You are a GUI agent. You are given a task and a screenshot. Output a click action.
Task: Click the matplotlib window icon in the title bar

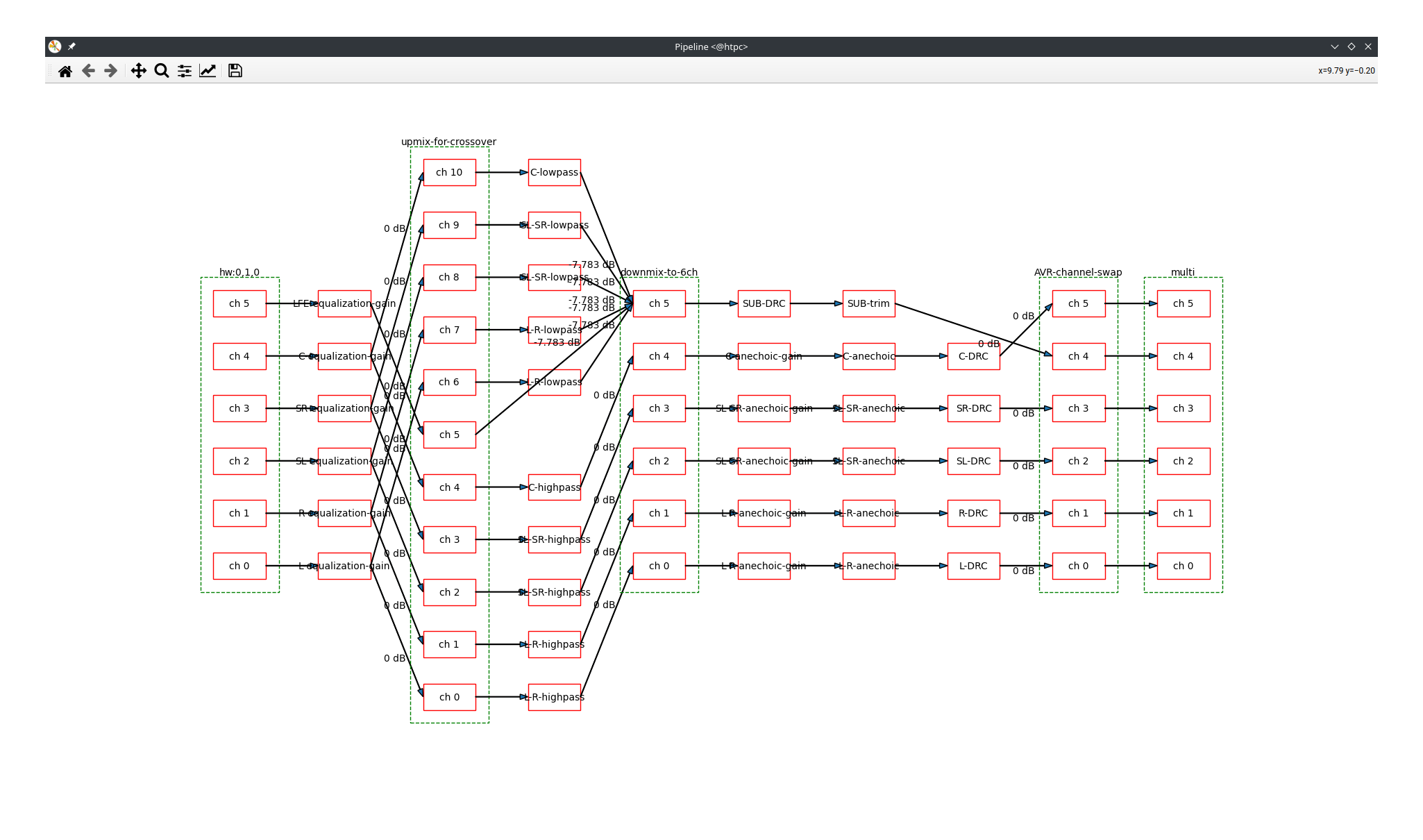tap(55, 47)
